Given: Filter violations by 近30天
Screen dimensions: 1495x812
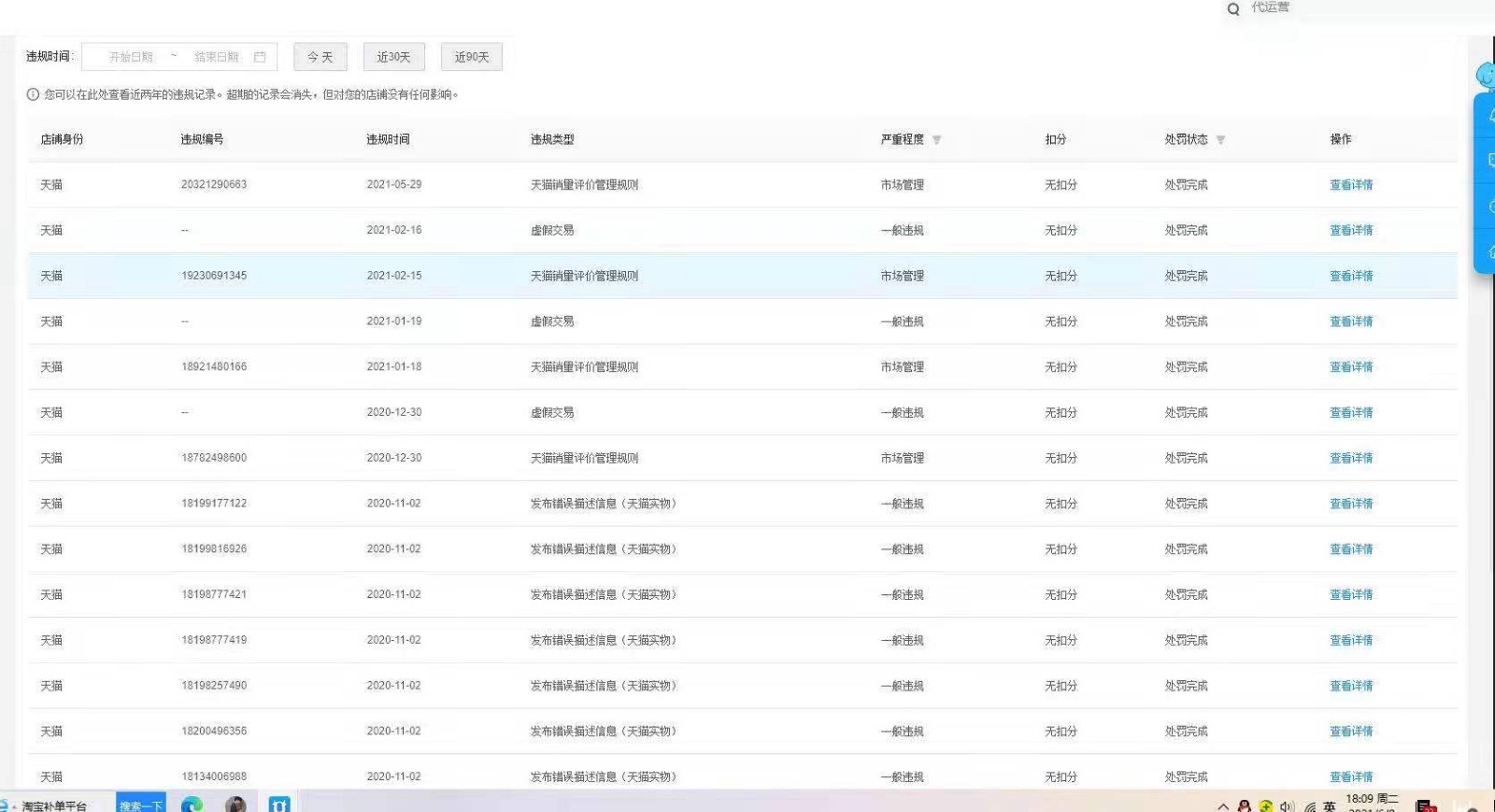Looking at the screenshot, I should (x=394, y=57).
